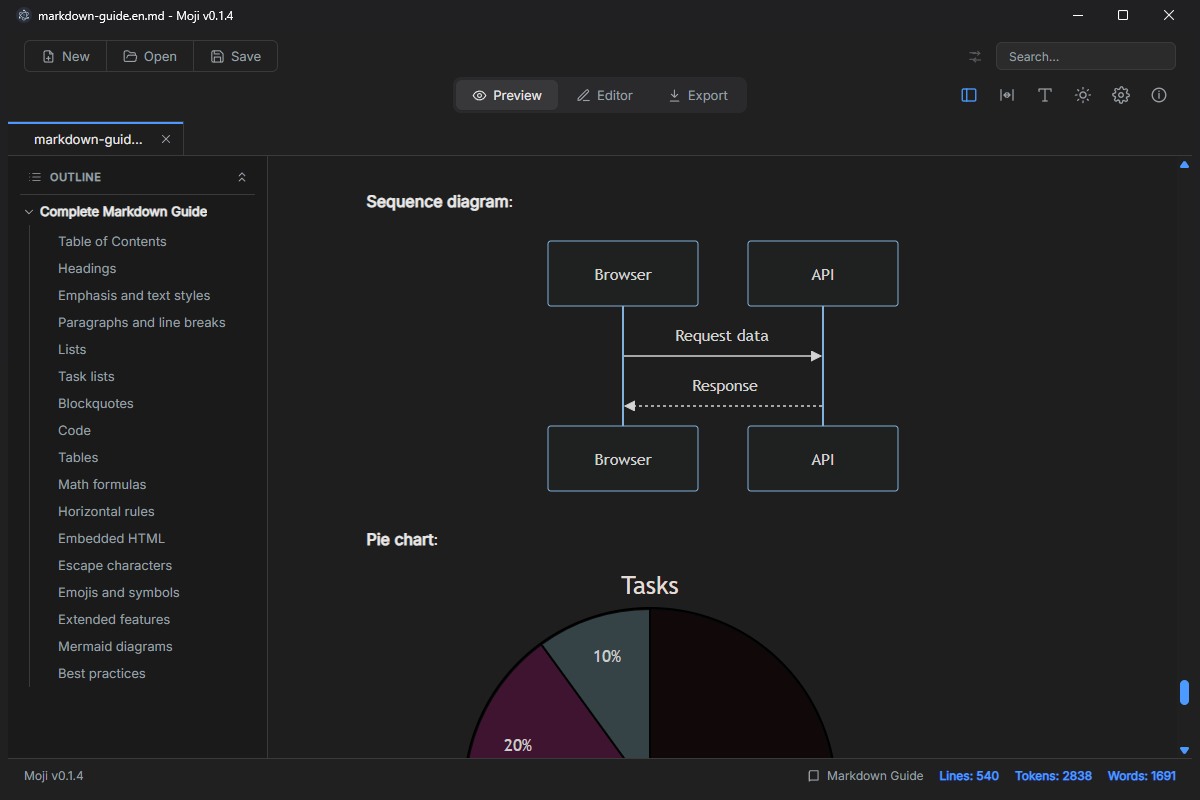Go to Emphasis and text styles
Image resolution: width=1200 pixels, height=800 pixels.
134,295
